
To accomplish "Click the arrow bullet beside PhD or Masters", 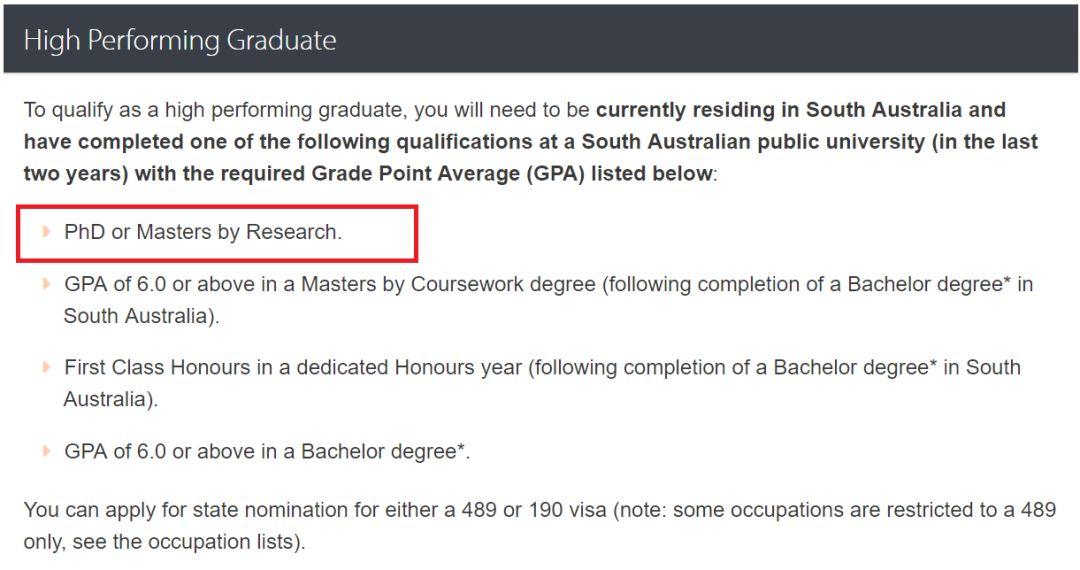I will click(46, 231).
